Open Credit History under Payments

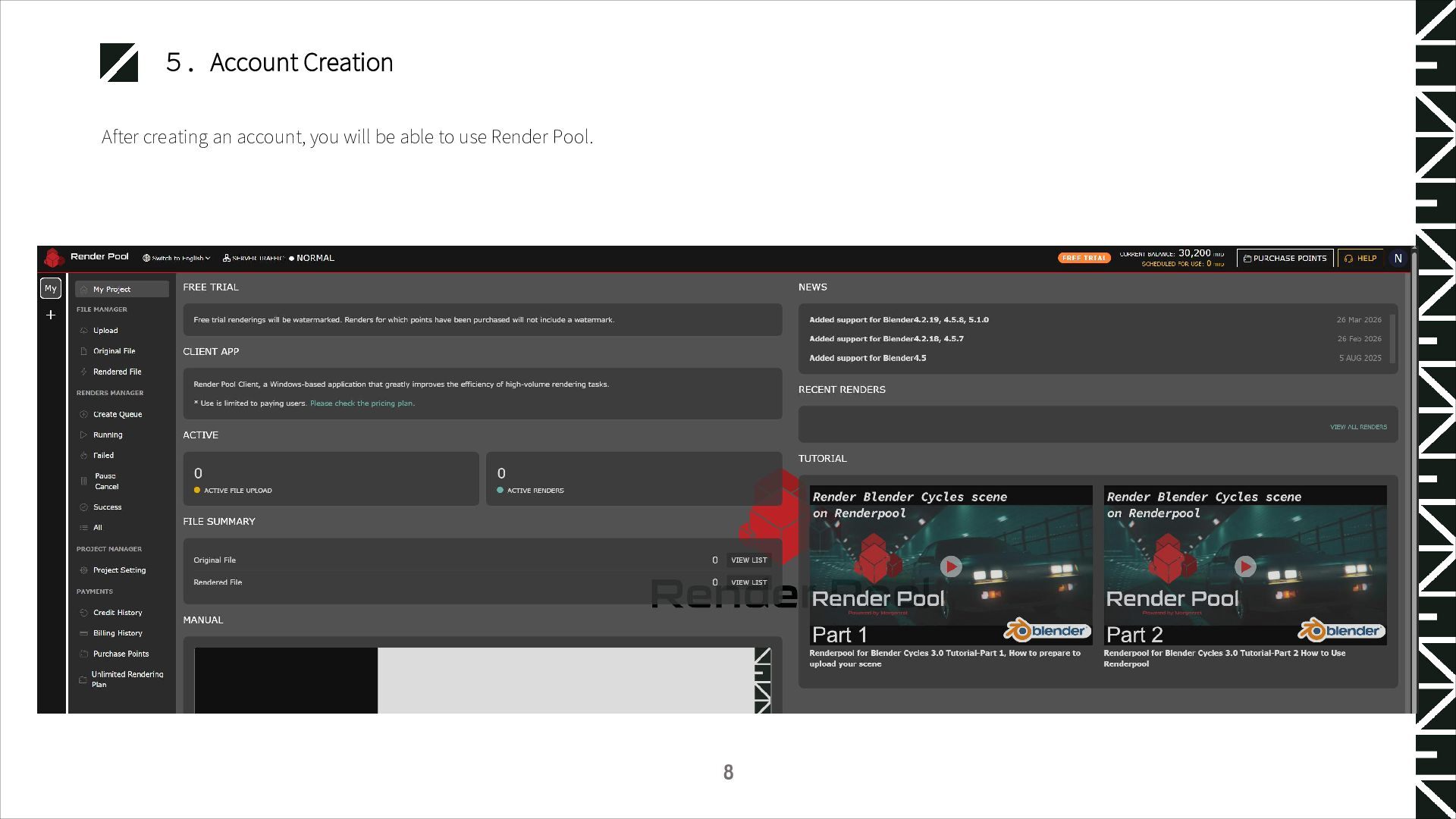[118, 613]
